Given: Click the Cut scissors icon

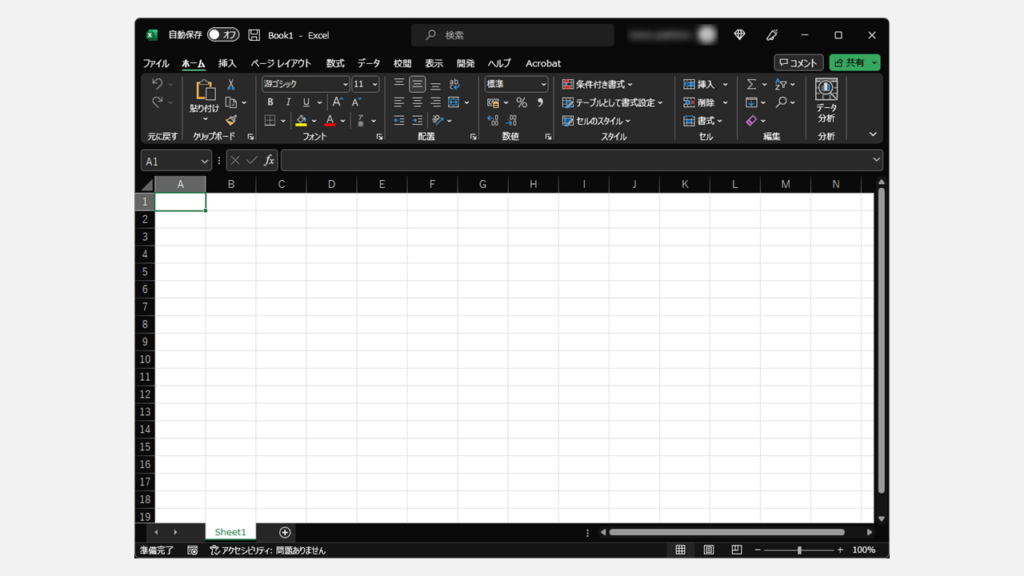Looking at the screenshot, I should click(x=231, y=85).
